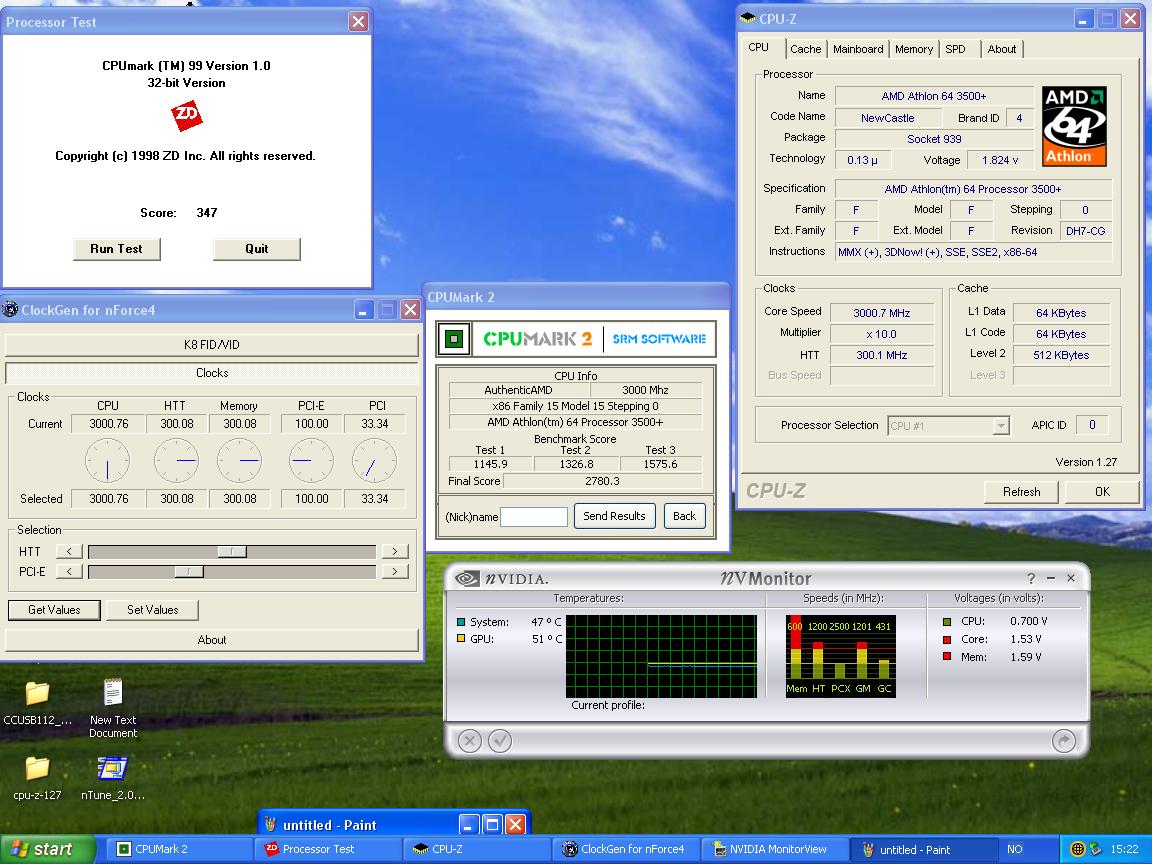
Task: Click Refresh in CPU-Z
Action: [1021, 492]
